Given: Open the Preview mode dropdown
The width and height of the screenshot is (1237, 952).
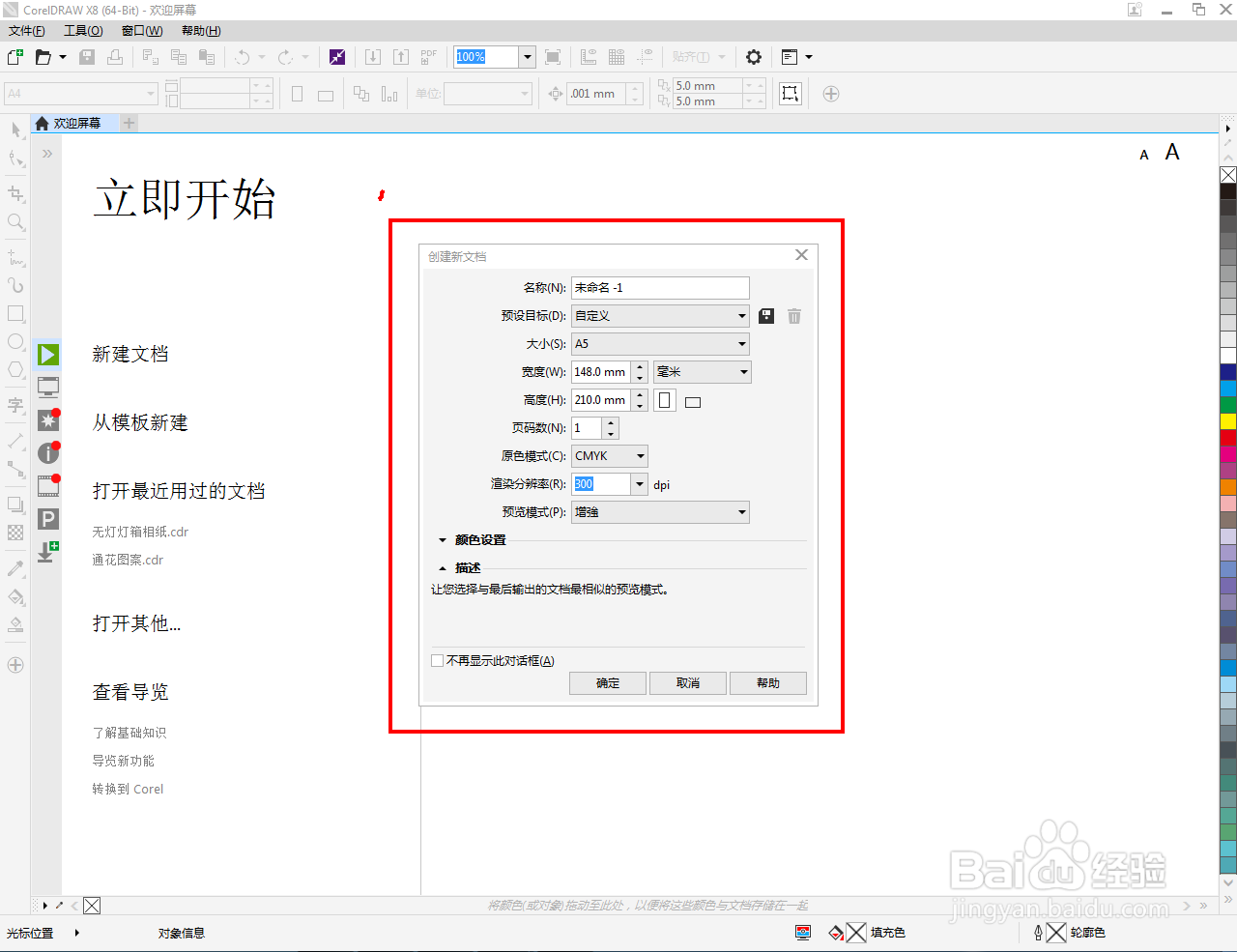Looking at the screenshot, I should point(660,512).
